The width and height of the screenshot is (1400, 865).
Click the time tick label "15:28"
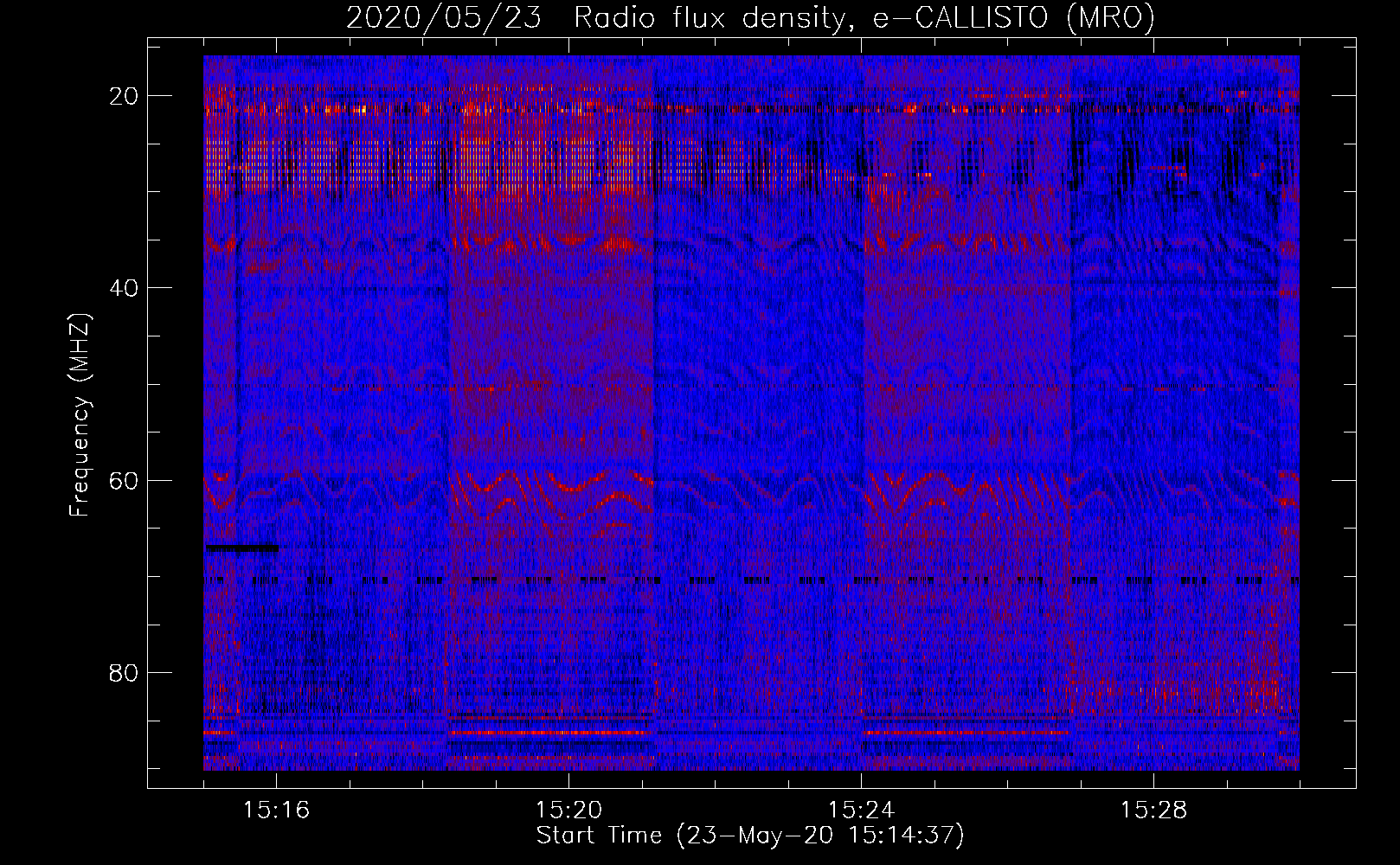[1153, 811]
